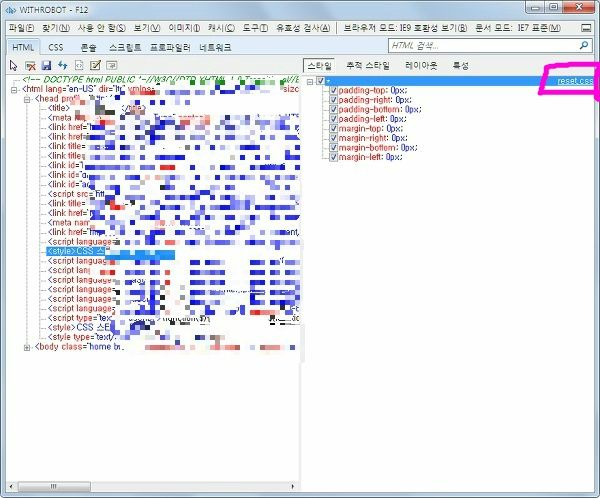Uncheck the padding-left property checkbox
Image resolution: width=600 pixels, height=498 pixels.
(x=333, y=119)
